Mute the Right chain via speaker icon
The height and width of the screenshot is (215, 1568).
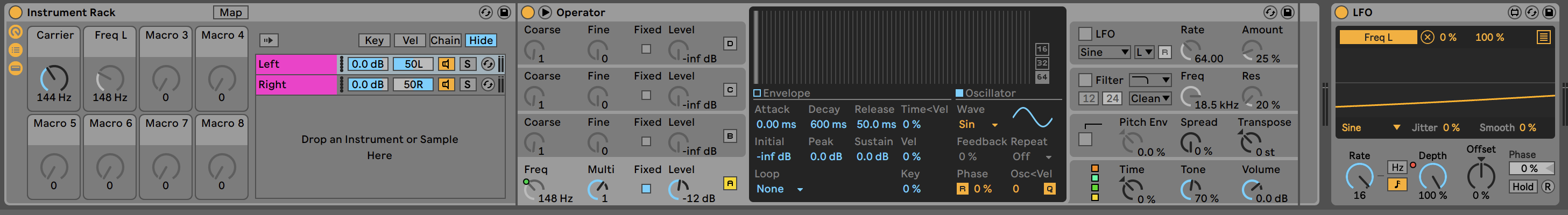pyautogui.click(x=446, y=84)
